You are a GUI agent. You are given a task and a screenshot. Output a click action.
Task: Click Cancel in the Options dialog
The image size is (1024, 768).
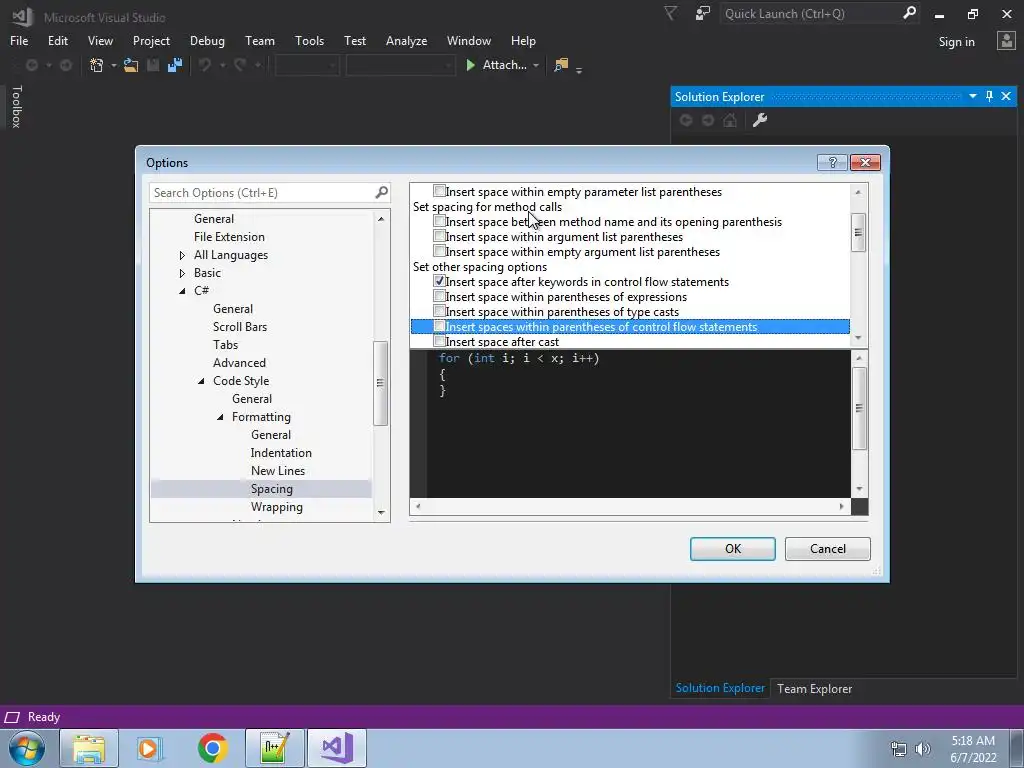[x=827, y=549]
